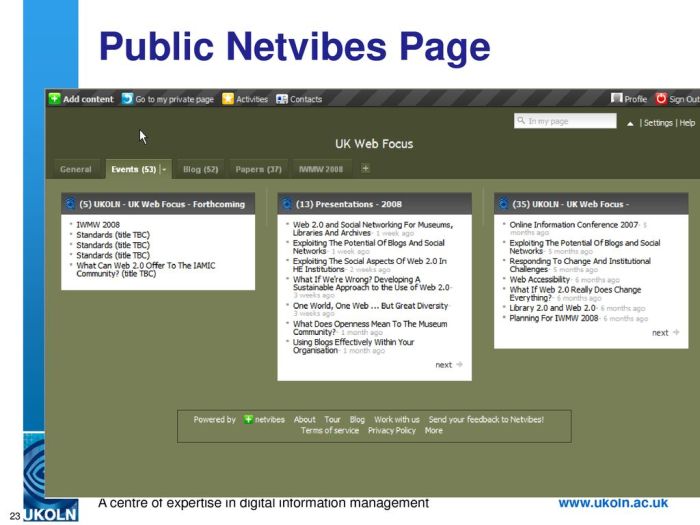The width and height of the screenshot is (700, 525).
Task: Click the Contacts card icon
Action: point(282,99)
